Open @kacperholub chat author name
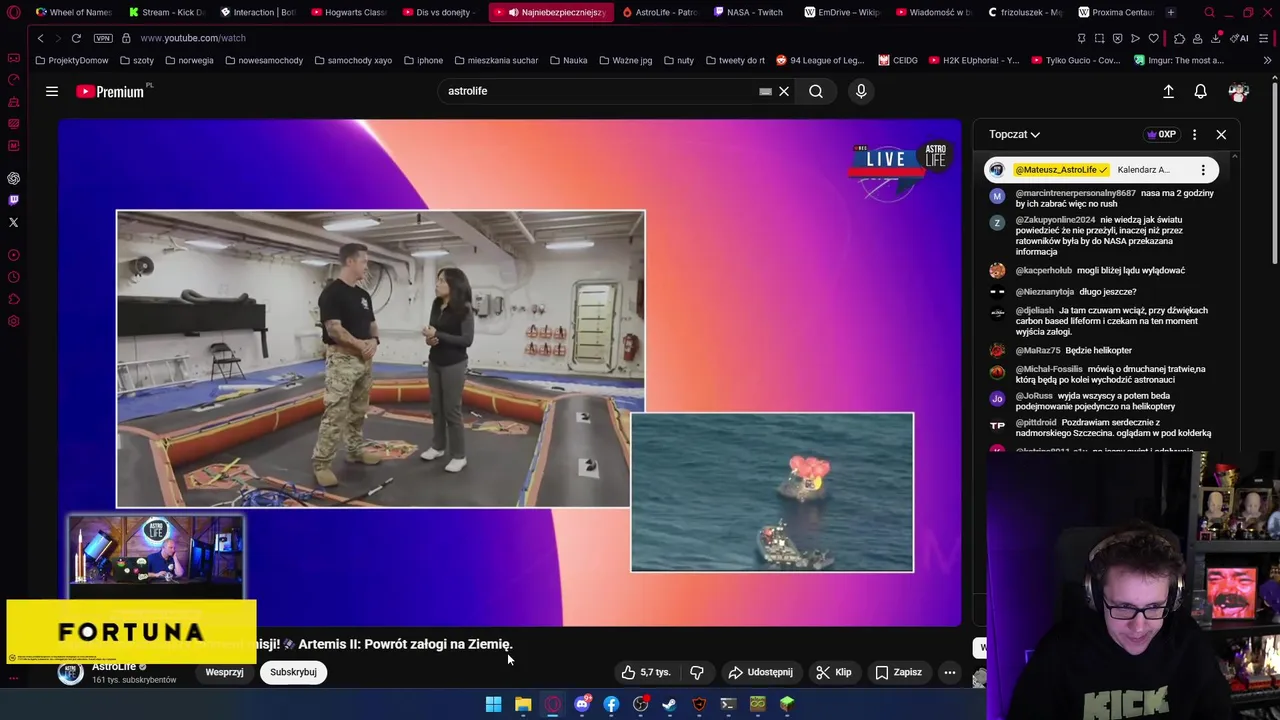Screen dimensions: 1280x720 coord(1044,270)
